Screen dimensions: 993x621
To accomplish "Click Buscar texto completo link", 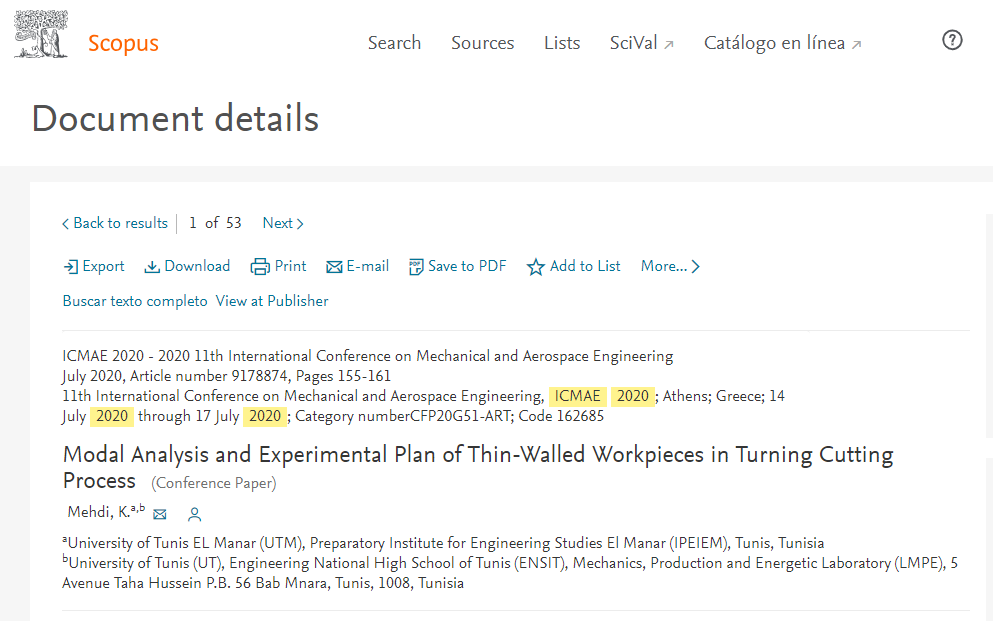I will pyautogui.click(x=135, y=301).
